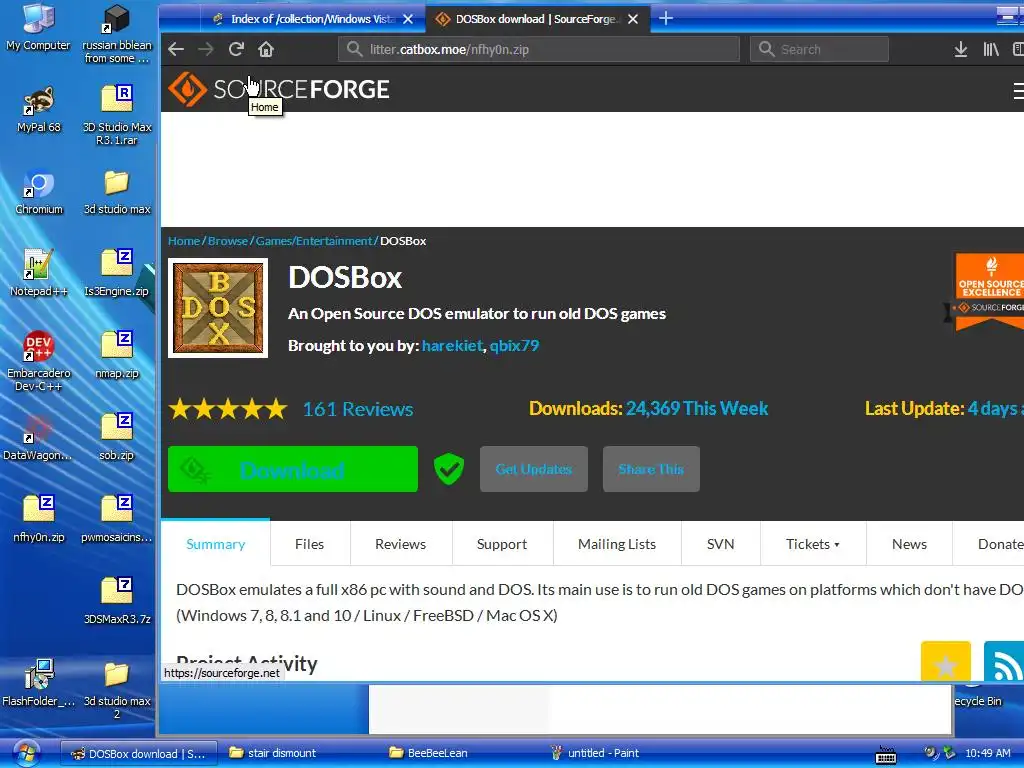Open the Windows Start button
Screen dimensions: 1024x768
pyautogui.click(x=25, y=753)
